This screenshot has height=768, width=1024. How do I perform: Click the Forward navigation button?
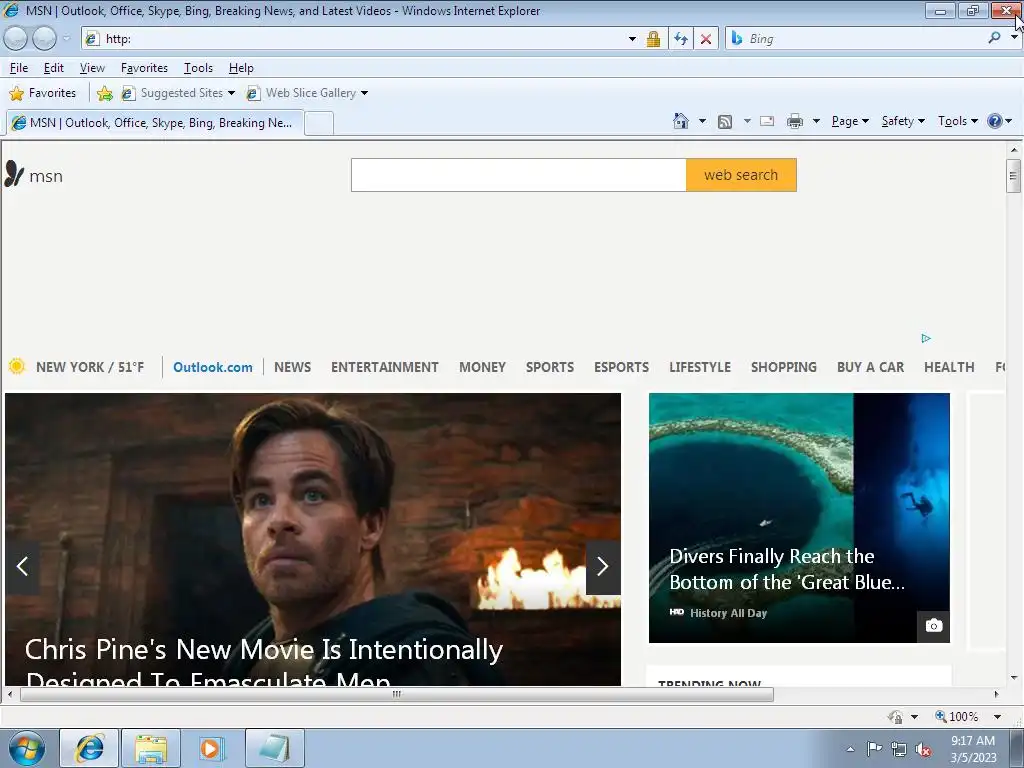click(44, 39)
